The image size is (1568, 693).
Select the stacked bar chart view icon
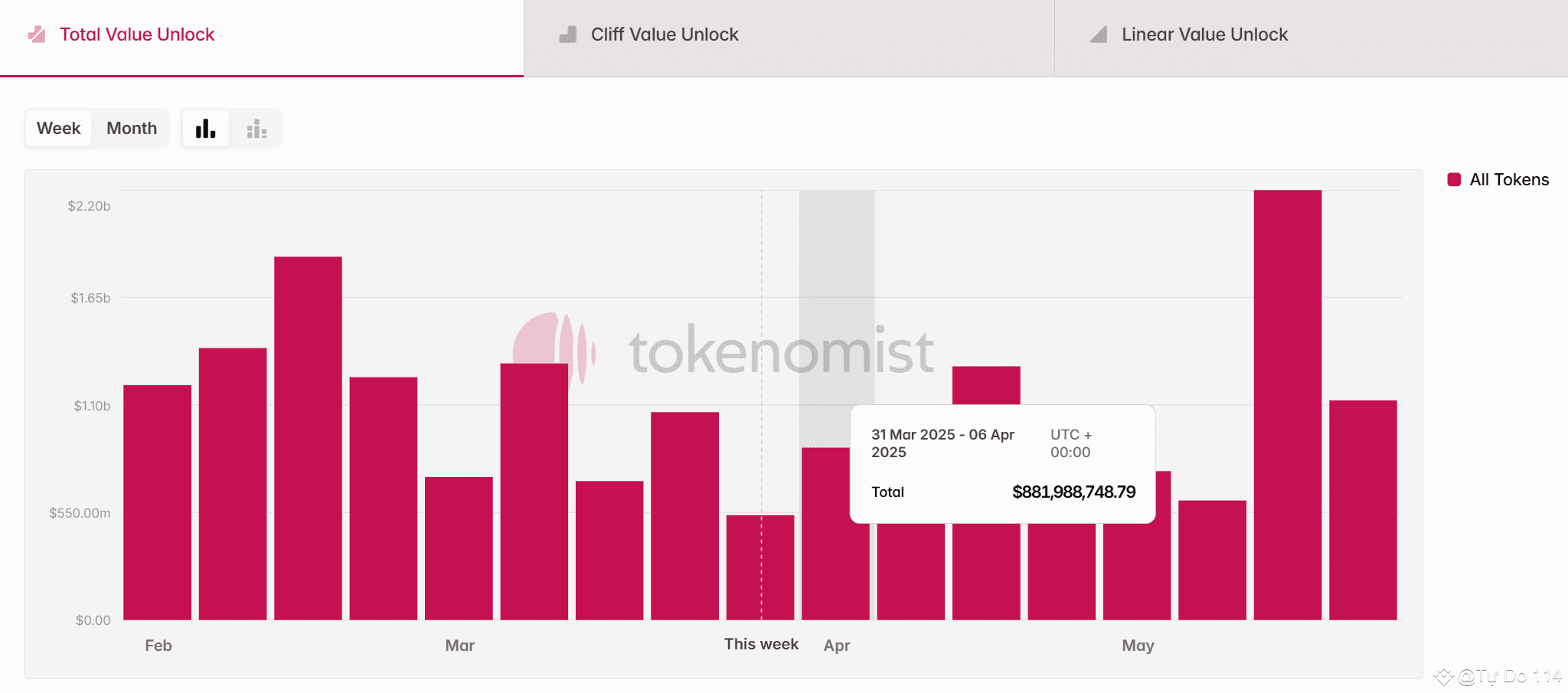coord(257,128)
